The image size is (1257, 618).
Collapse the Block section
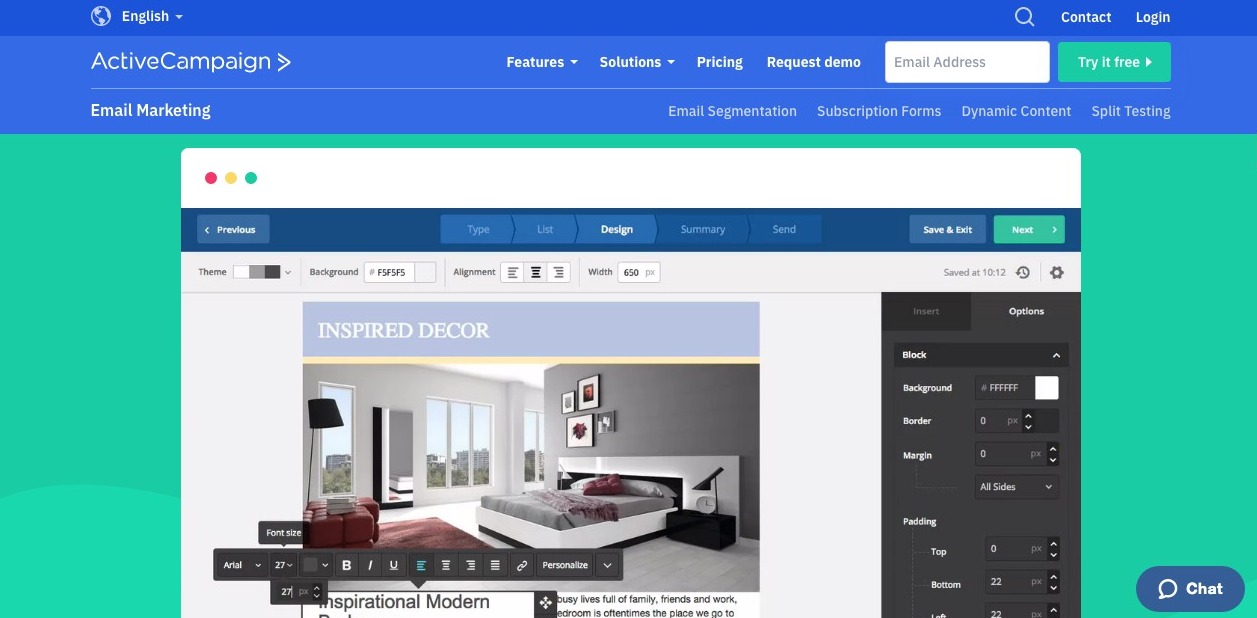click(1056, 355)
